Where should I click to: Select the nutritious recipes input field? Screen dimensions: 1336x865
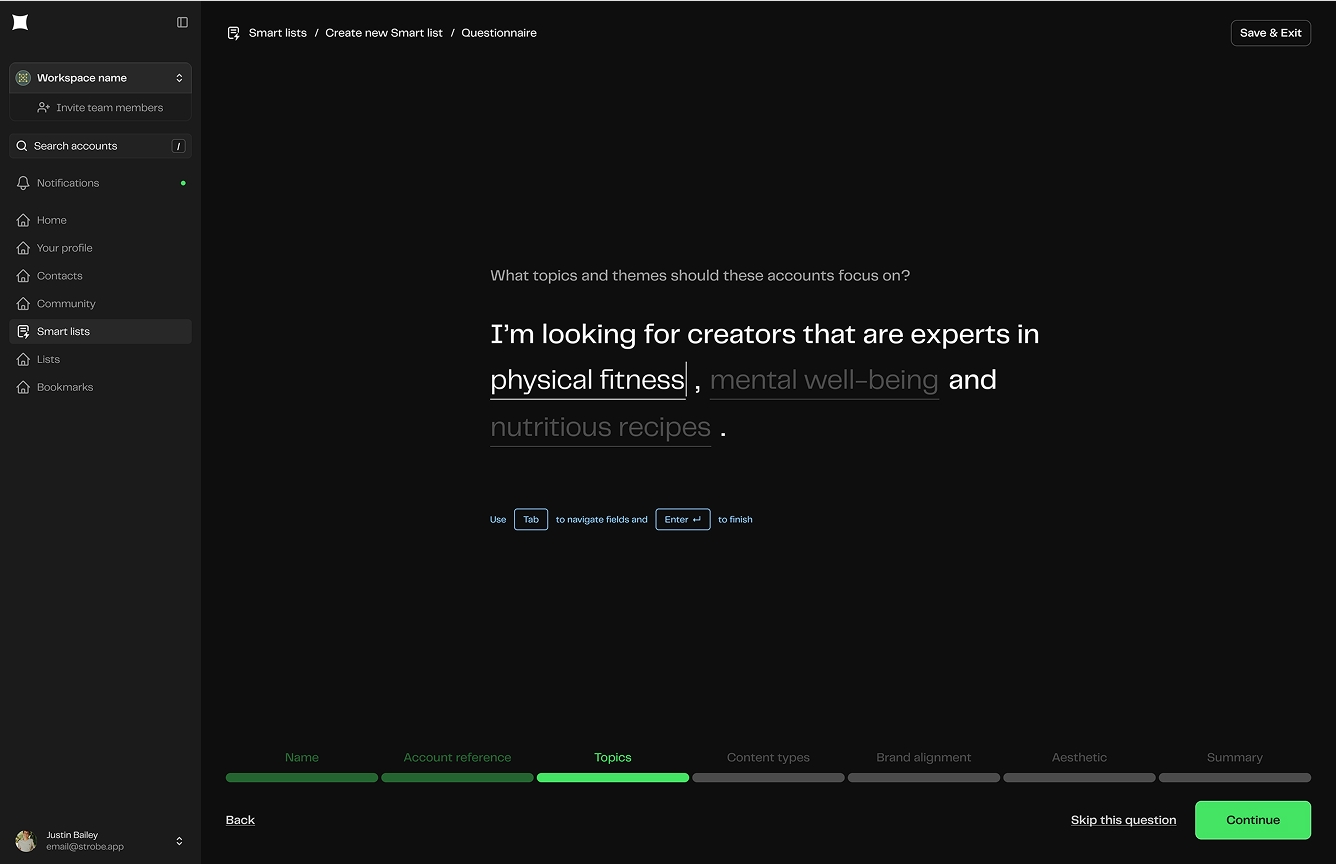(600, 428)
